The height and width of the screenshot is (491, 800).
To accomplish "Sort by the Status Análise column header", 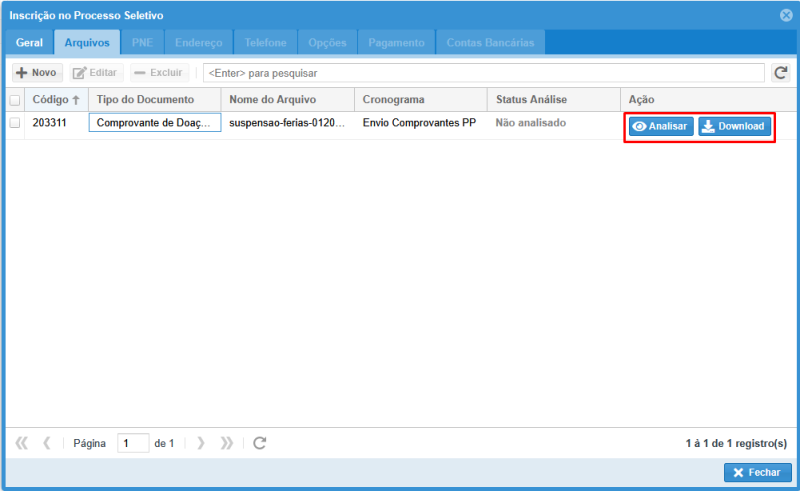I will click(532, 100).
